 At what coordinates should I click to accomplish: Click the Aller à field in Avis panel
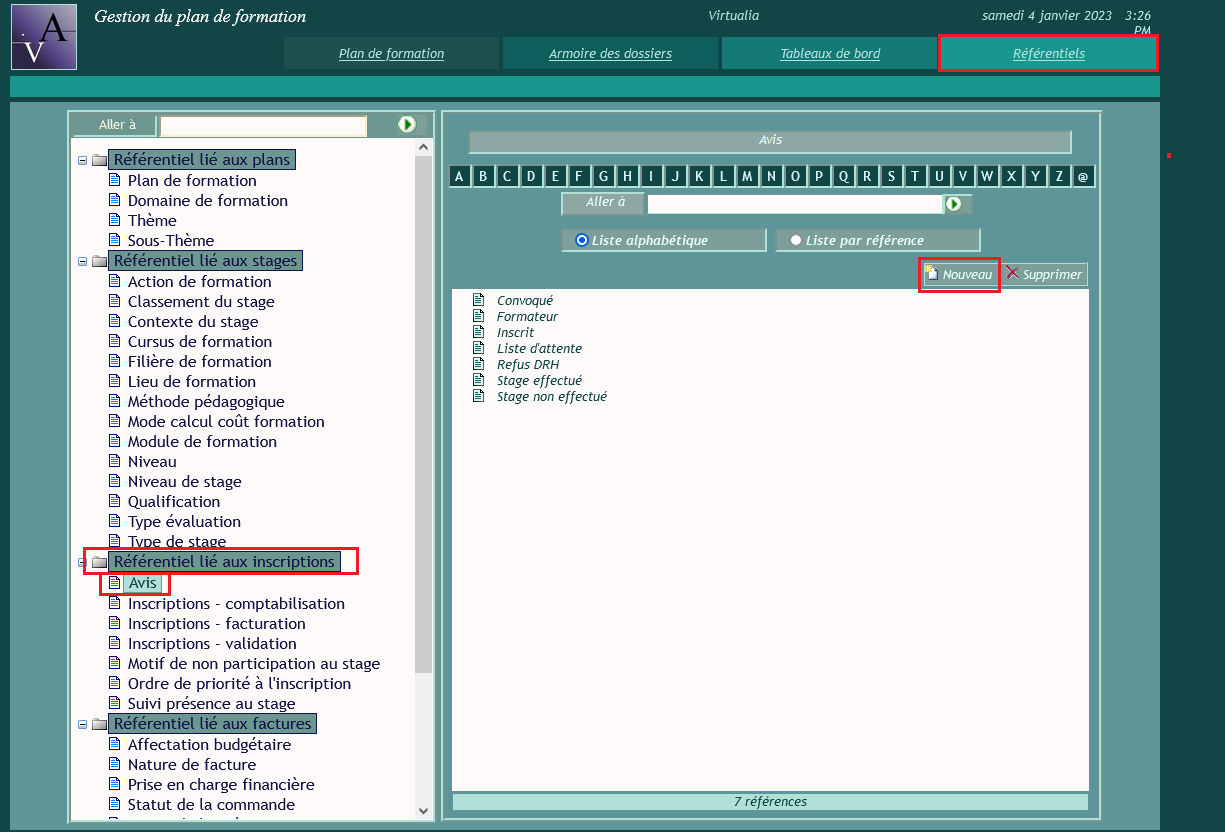coord(794,204)
